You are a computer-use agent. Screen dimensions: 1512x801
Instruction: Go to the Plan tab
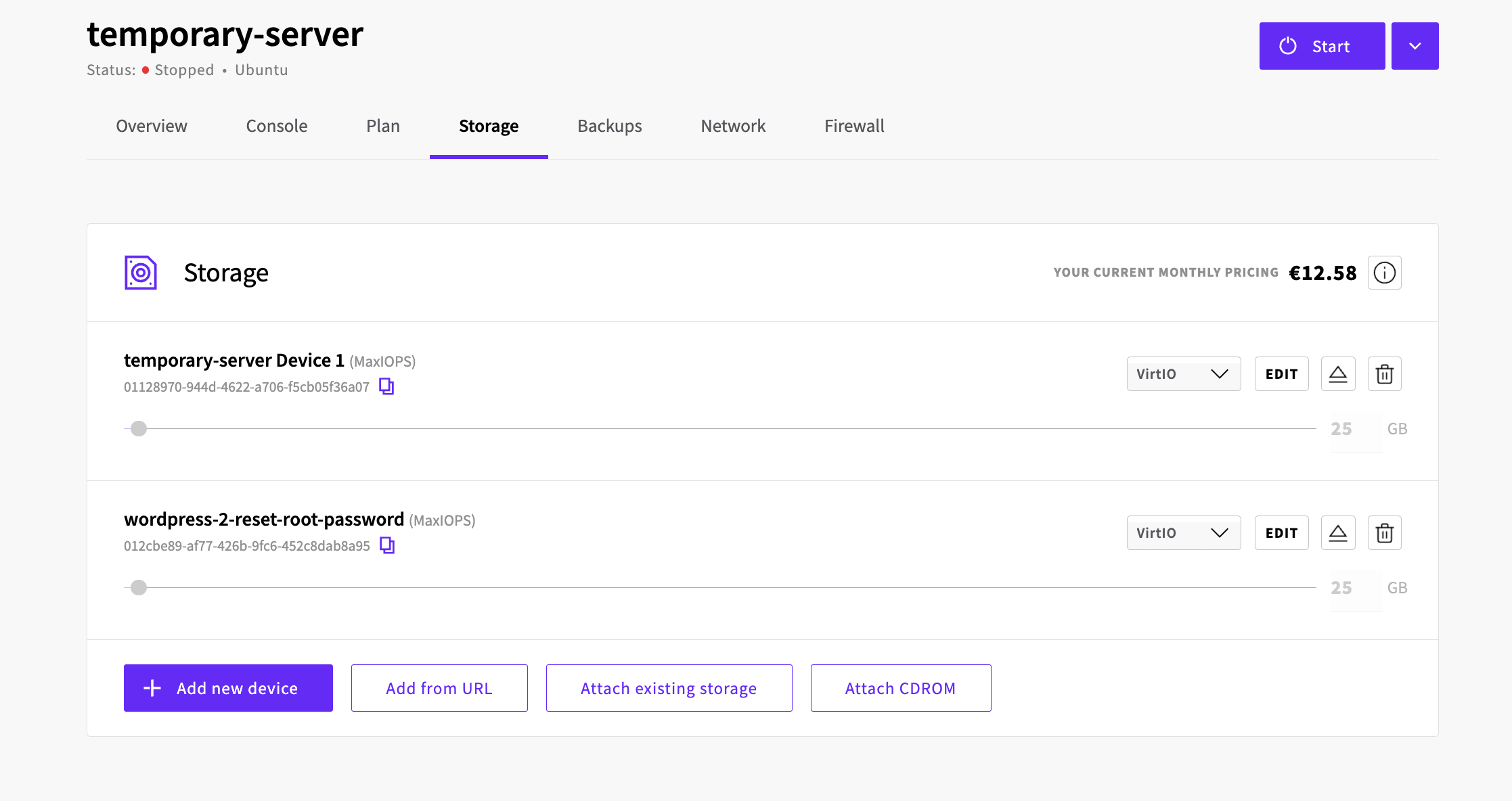tap(383, 126)
